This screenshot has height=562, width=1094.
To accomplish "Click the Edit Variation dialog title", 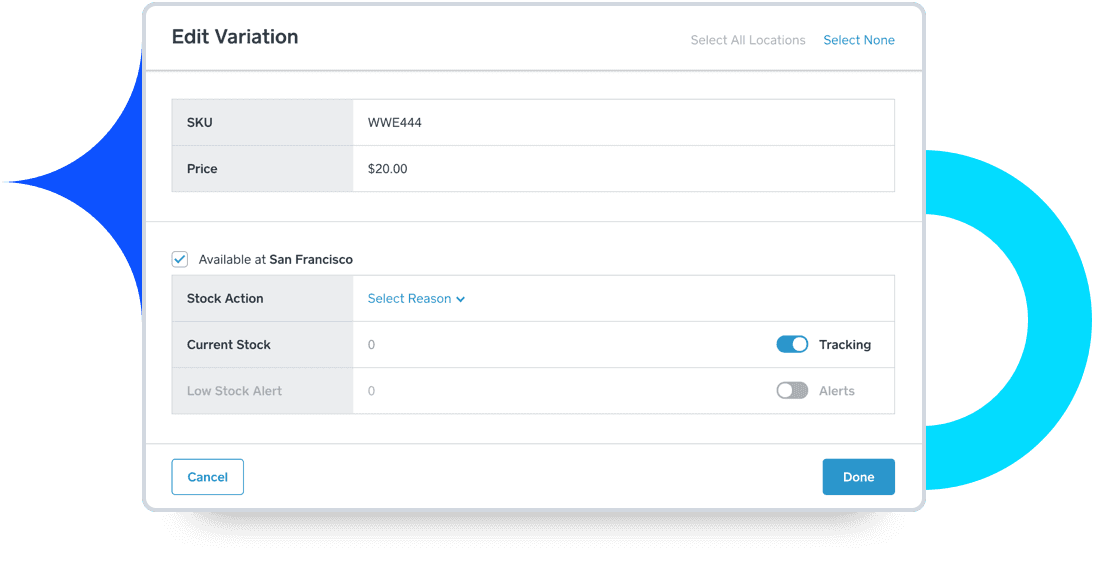I will click(235, 37).
